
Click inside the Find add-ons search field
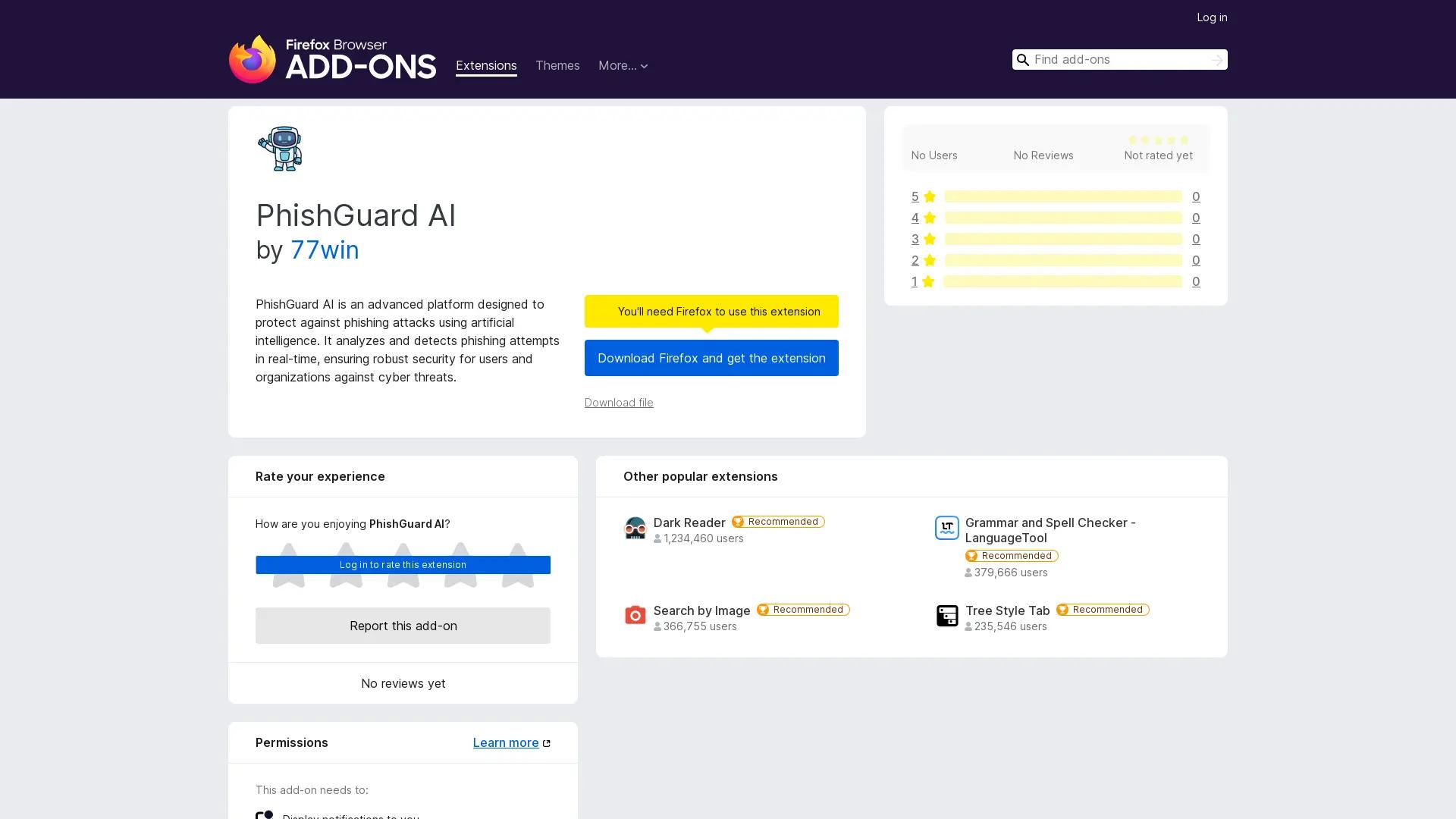click(1115, 59)
